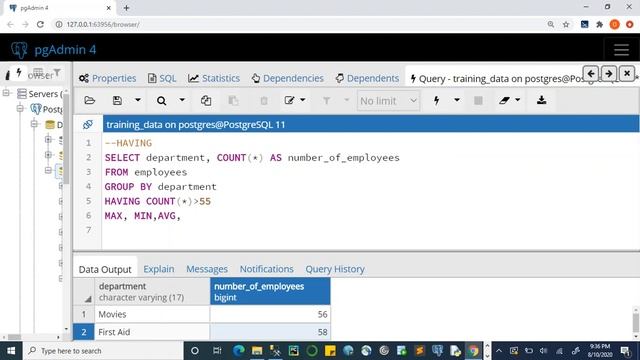Open the Dependencies tab
Image resolution: width=640 pixels, height=360 pixels.
[x=288, y=78]
